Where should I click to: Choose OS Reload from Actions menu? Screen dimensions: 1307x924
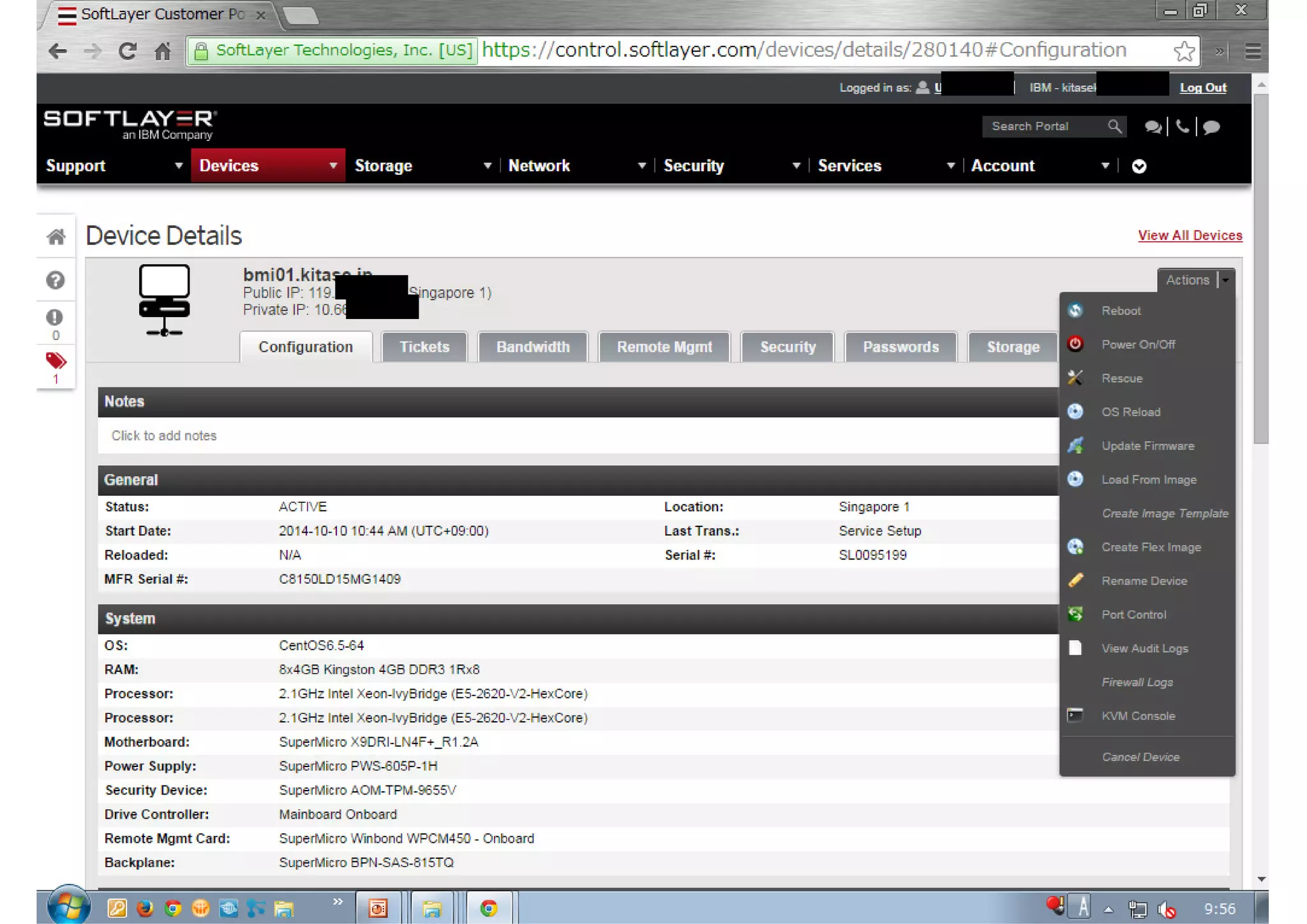pos(1130,412)
